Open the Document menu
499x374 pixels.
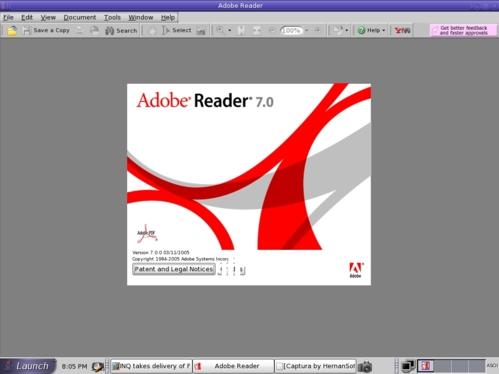80,17
